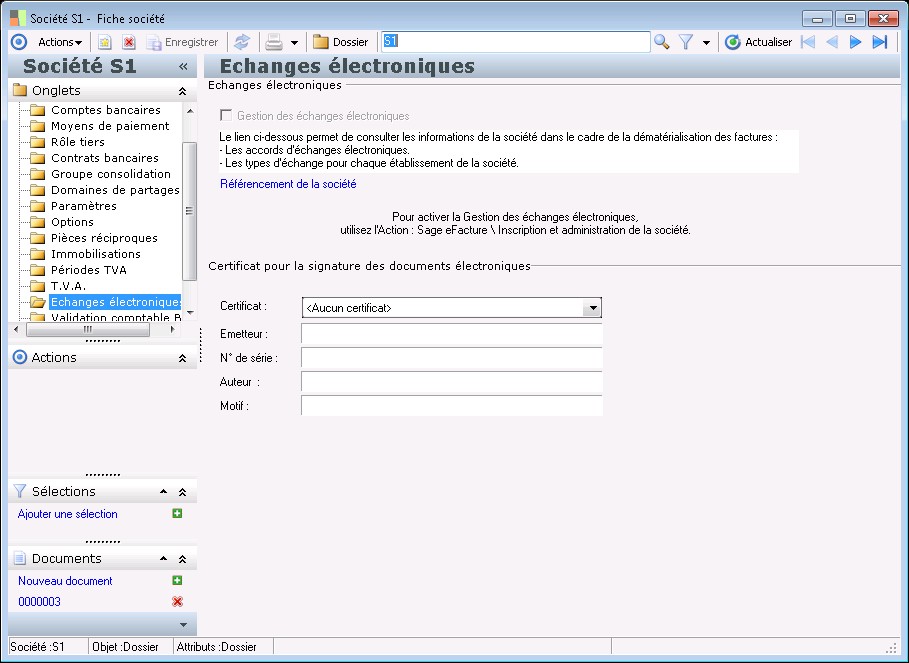
Task: Go to the next record arrow
Action: 855,42
